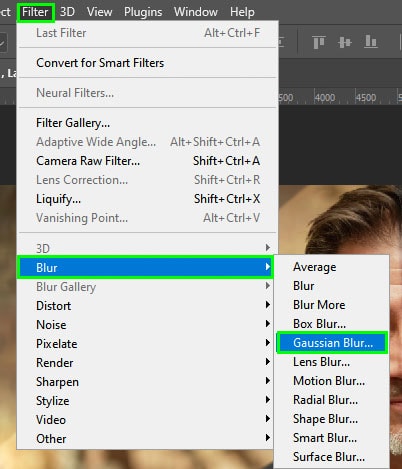The height and width of the screenshot is (469, 402).
Task: Expand the Pixelate submenu
Action: click(147, 344)
